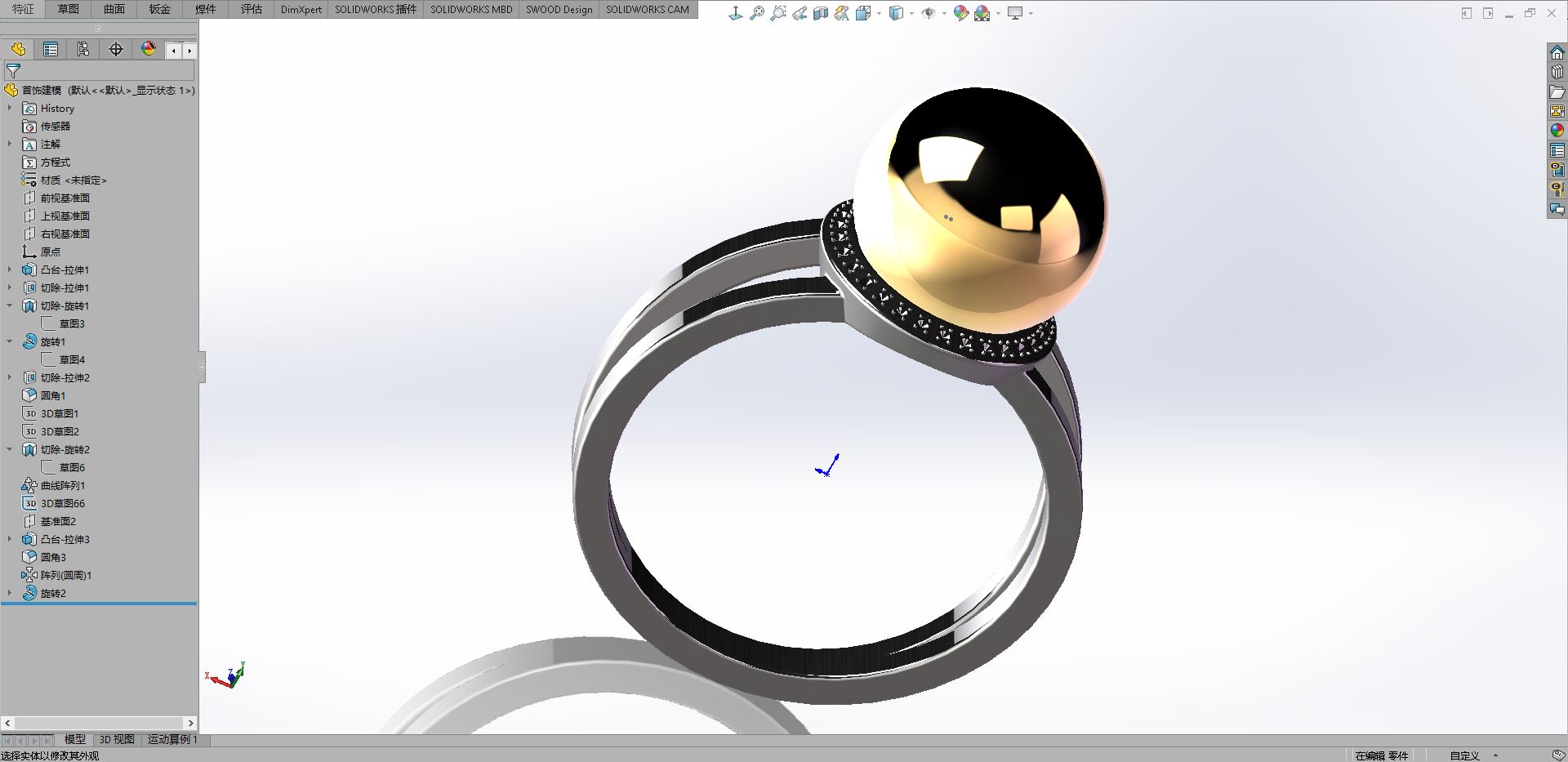Click the view orientation triad icon in toolbar
Image resolution: width=1568 pixels, height=762 pixels.
point(735,13)
